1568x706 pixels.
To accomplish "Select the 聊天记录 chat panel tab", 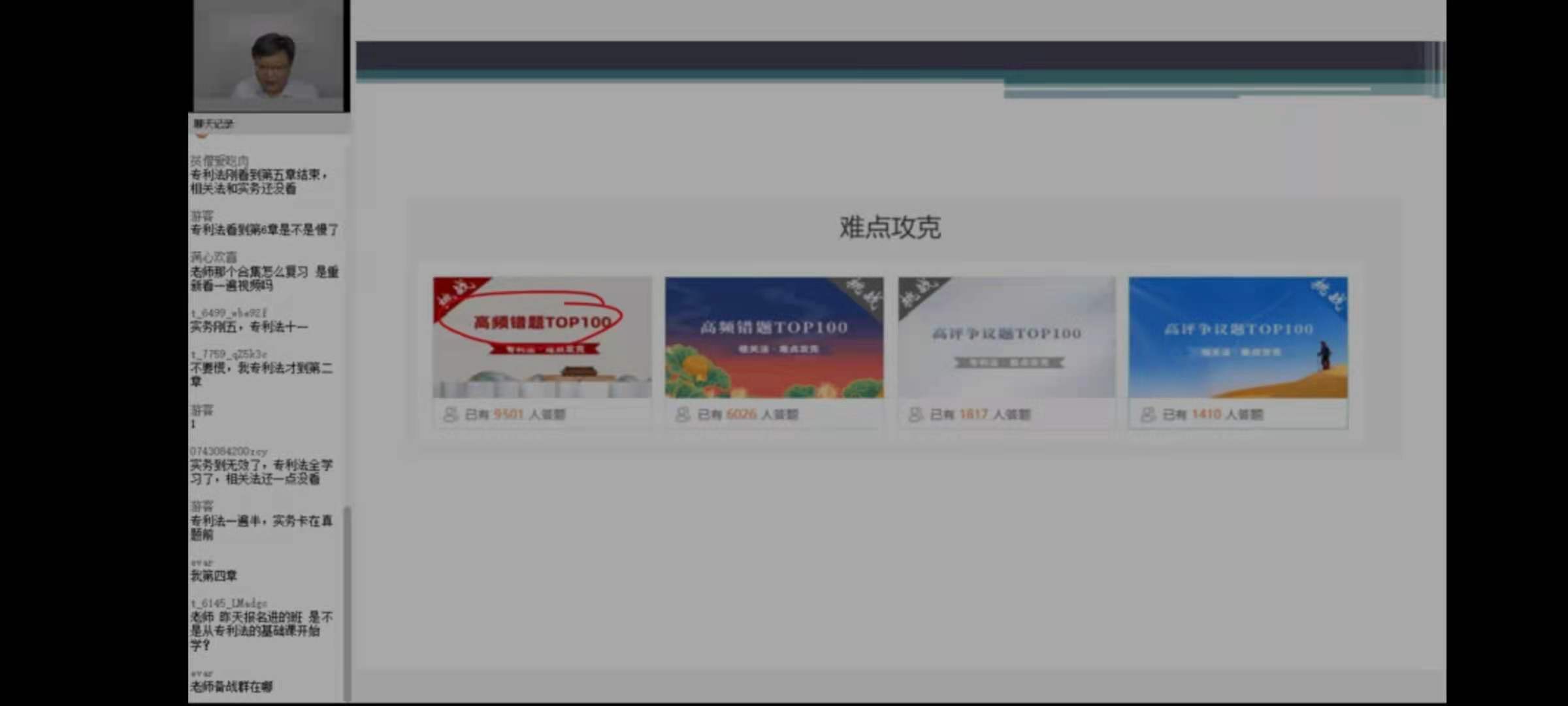I will point(213,124).
